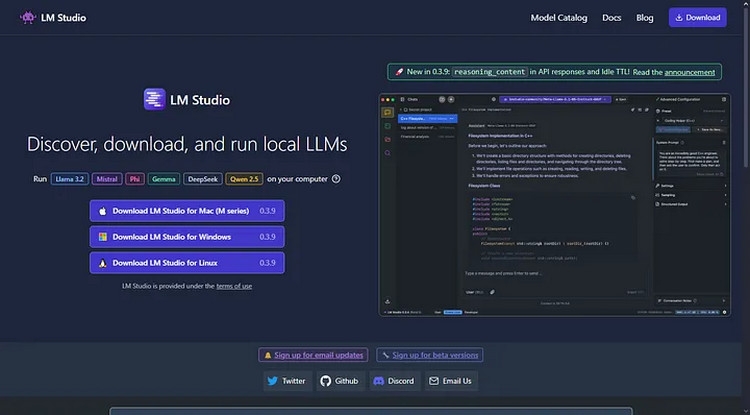Download LM Studio for Mac (M series)
The width and height of the screenshot is (750, 415).
pos(187,211)
